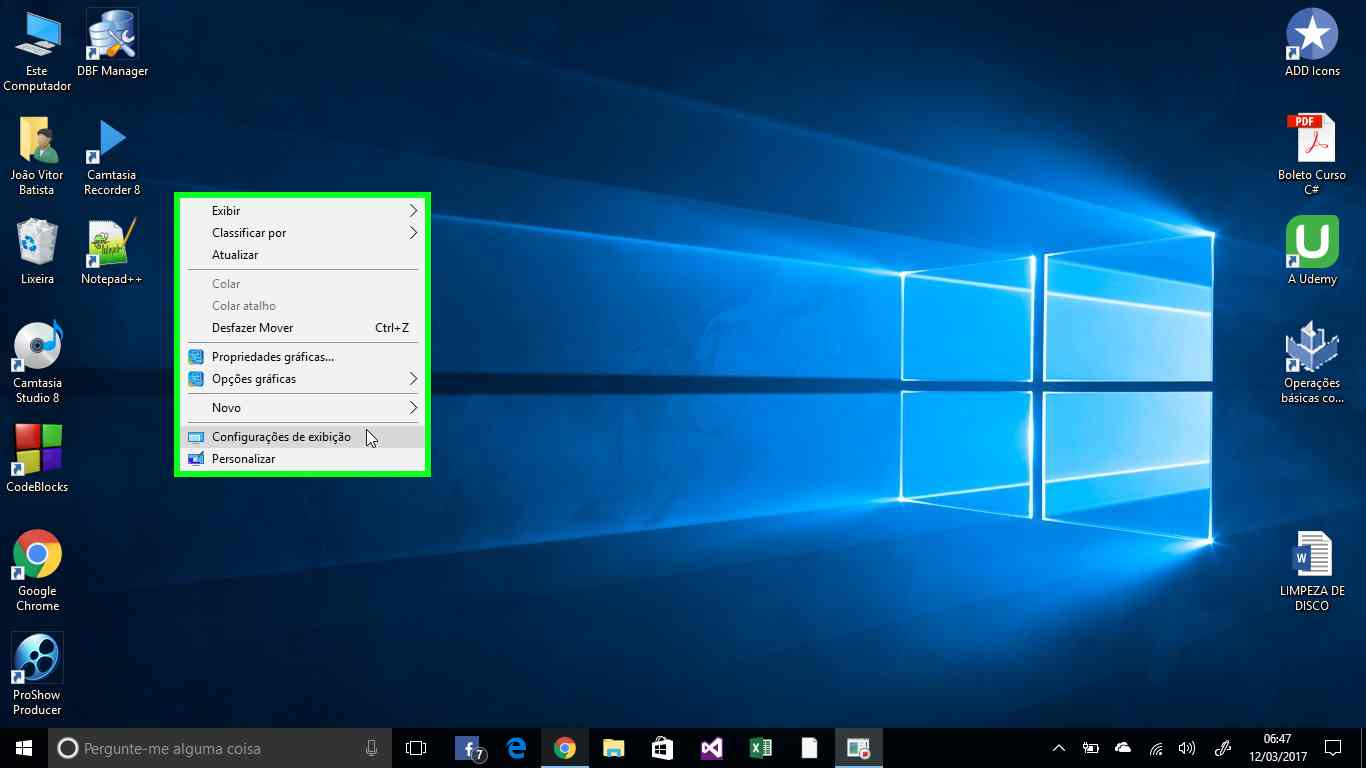Launch the A Udemy shortcut

click(1311, 244)
